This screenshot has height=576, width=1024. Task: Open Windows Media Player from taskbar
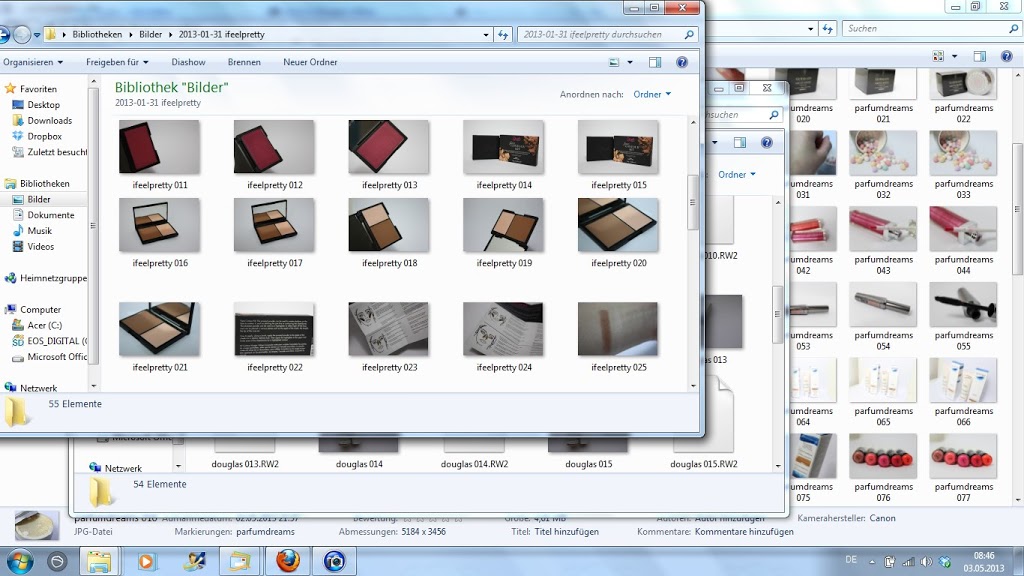pyautogui.click(x=147, y=561)
